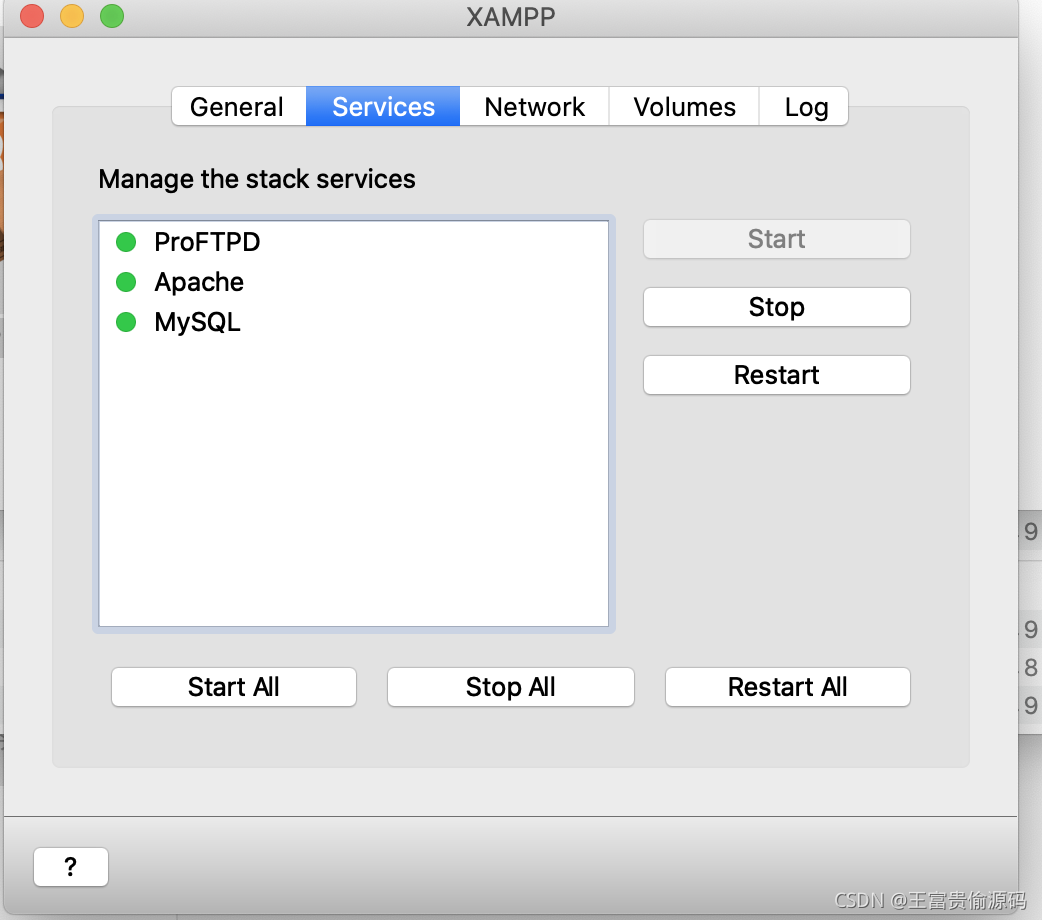Open help with the question mark button
This screenshot has width=1042, height=920.
click(70, 867)
